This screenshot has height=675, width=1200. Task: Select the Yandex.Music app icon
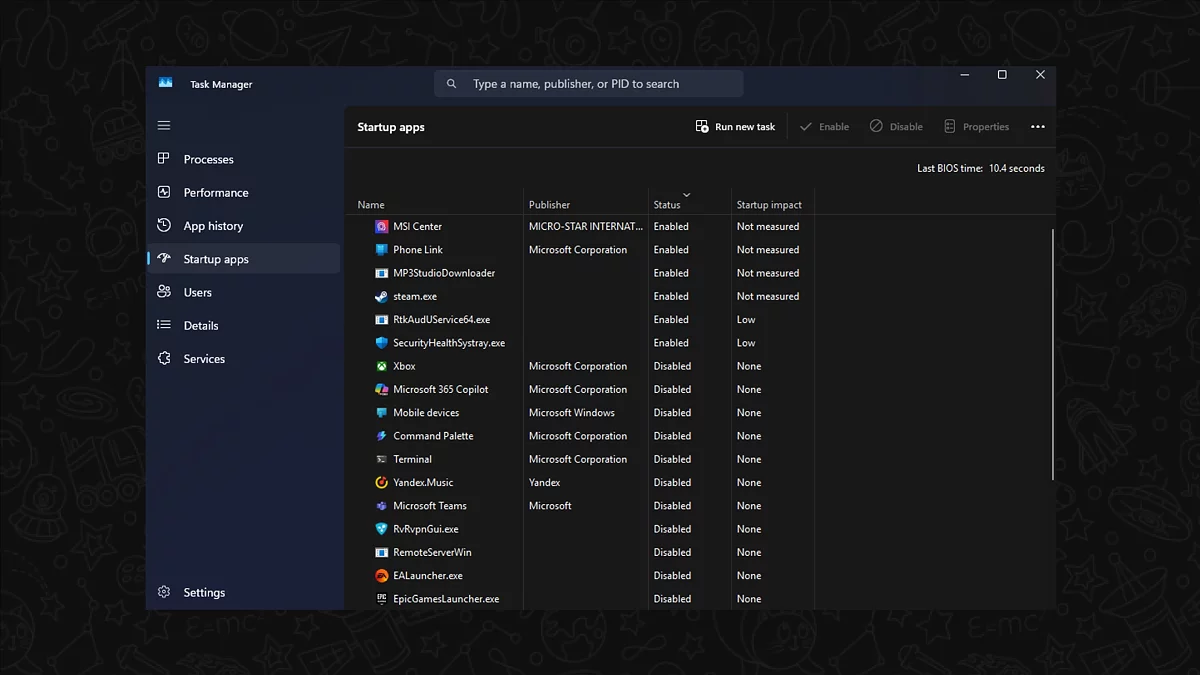pos(381,483)
